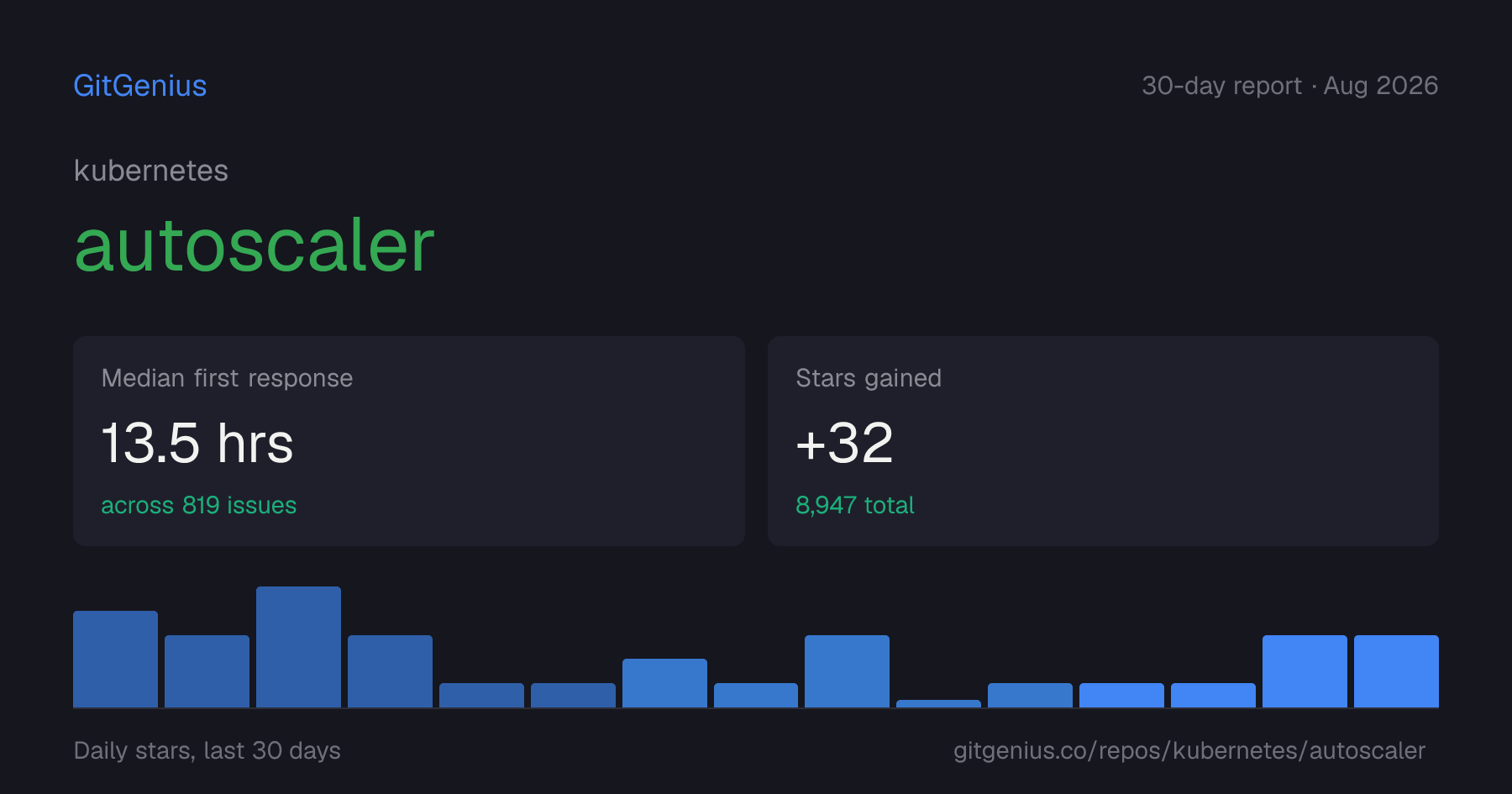Image resolution: width=1512 pixels, height=794 pixels.
Task: Select the across 819 issues text
Action: (199, 505)
